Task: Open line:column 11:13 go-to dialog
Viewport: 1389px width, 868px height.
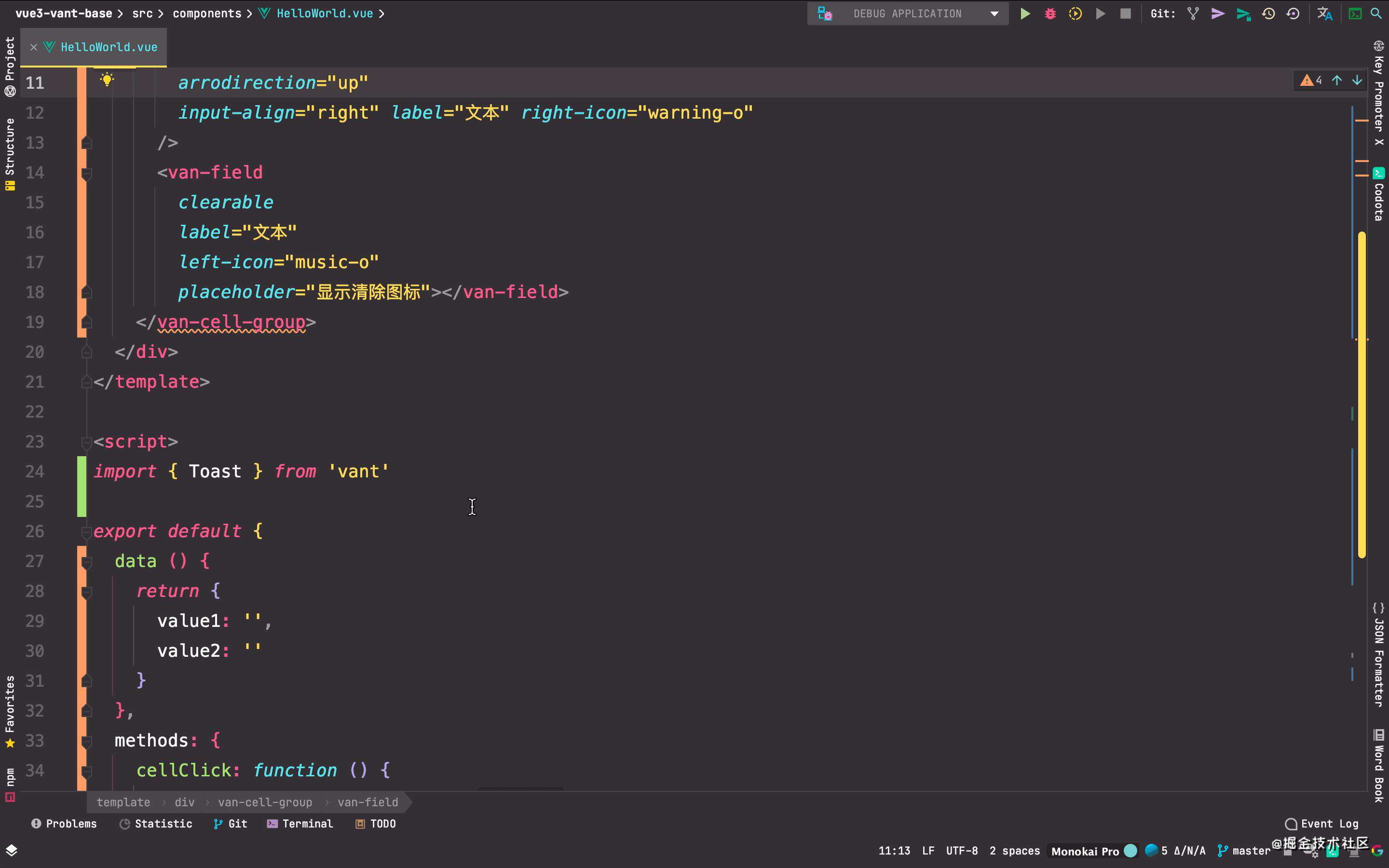Action: click(x=894, y=851)
